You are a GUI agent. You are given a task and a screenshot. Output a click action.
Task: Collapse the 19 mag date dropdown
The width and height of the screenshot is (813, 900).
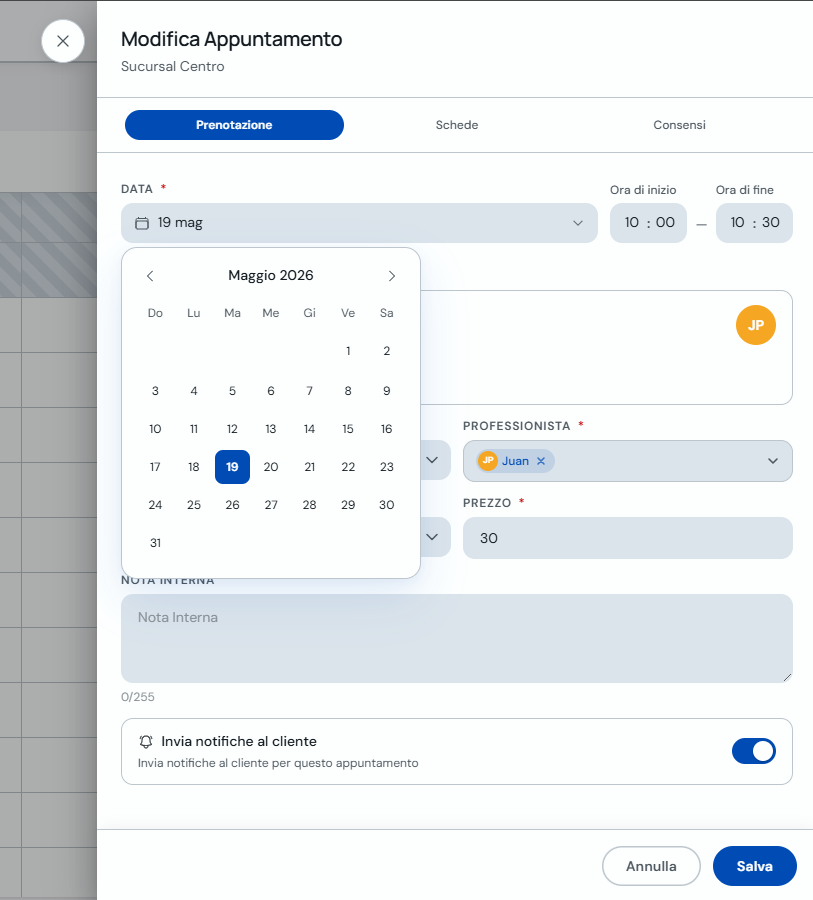[578, 223]
